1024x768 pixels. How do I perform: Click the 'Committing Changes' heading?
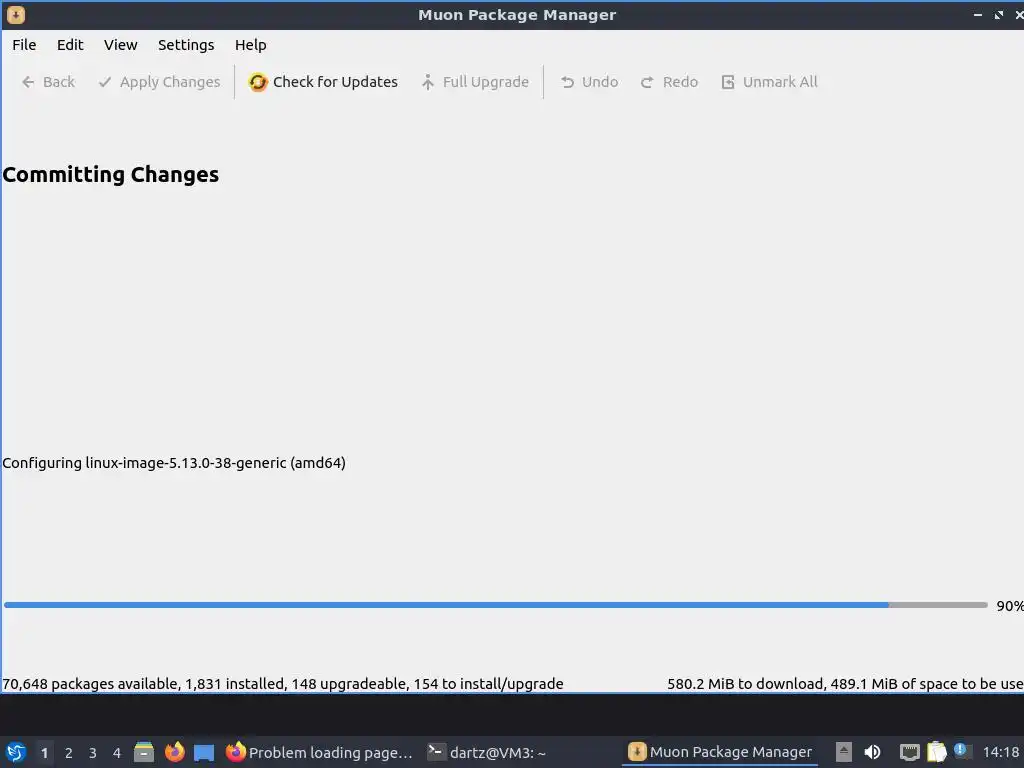(x=111, y=175)
